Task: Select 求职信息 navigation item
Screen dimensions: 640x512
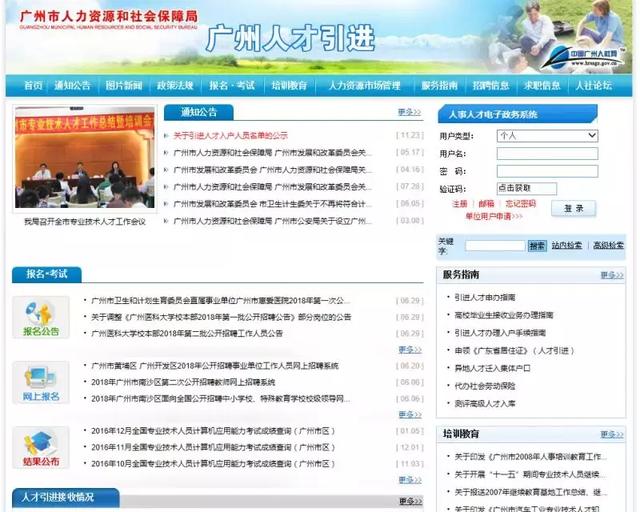Action: [542, 85]
